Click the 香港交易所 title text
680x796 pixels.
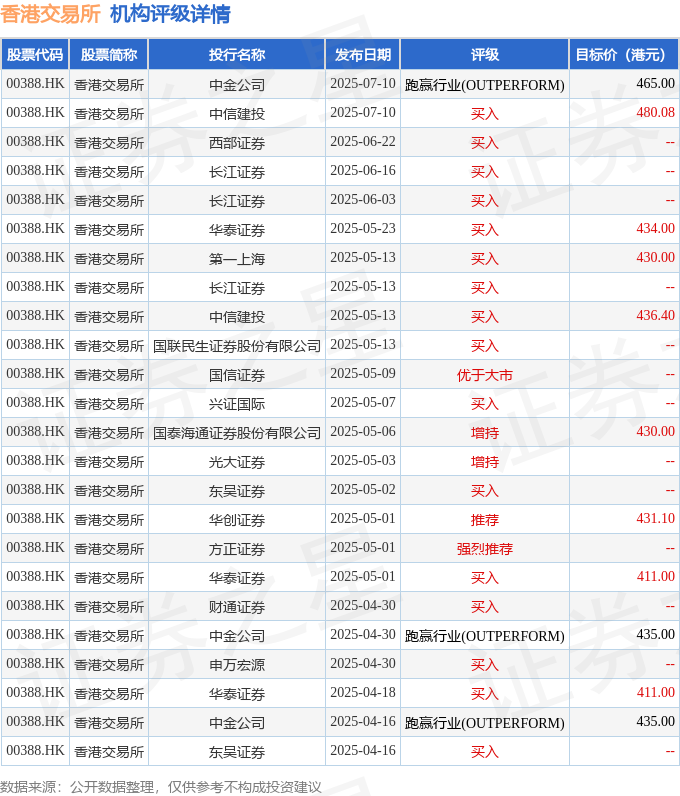[50, 14]
